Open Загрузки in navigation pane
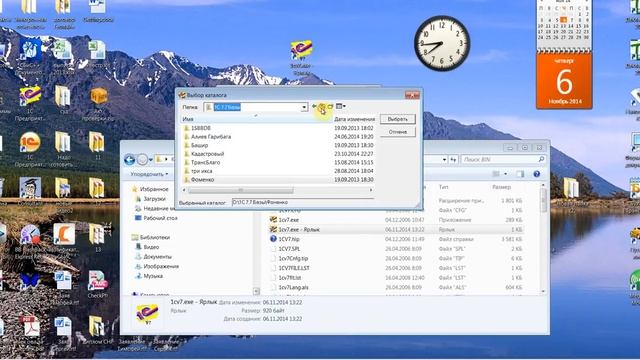Image resolution: width=640 pixels, height=360 pixels. tap(155, 199)
